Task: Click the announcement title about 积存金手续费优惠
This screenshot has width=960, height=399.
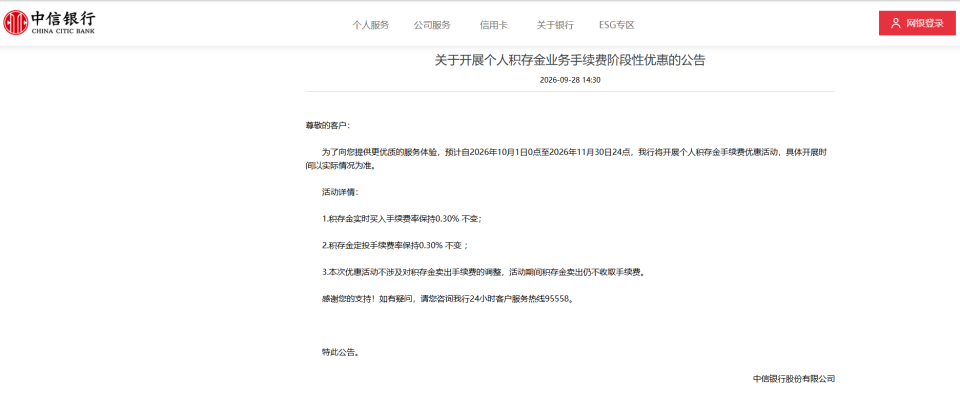Action: [570, 60]
